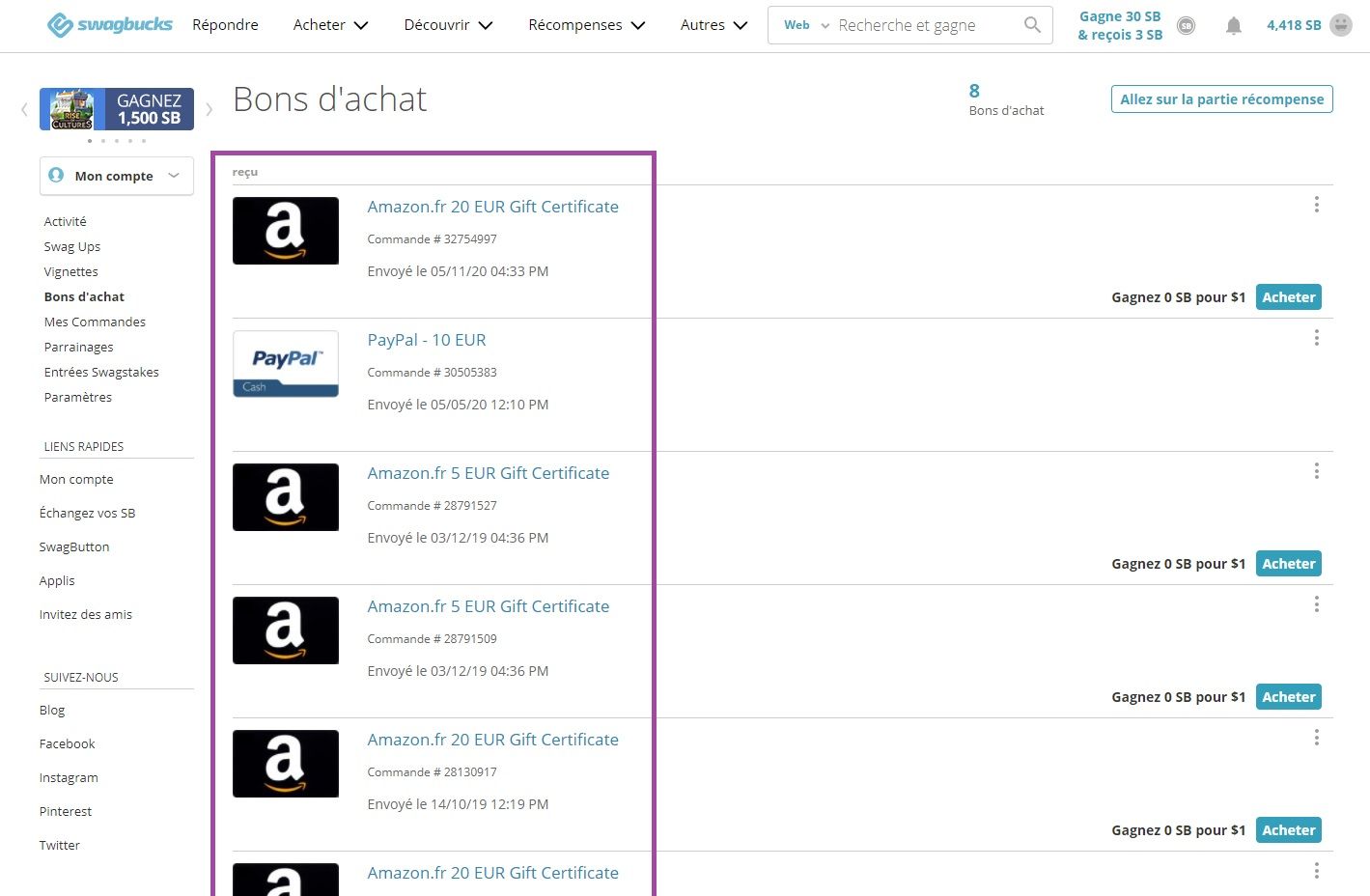Click Allez sur la partie récompense button
Screen dimensions: 1370x896
coord(1221,99)
